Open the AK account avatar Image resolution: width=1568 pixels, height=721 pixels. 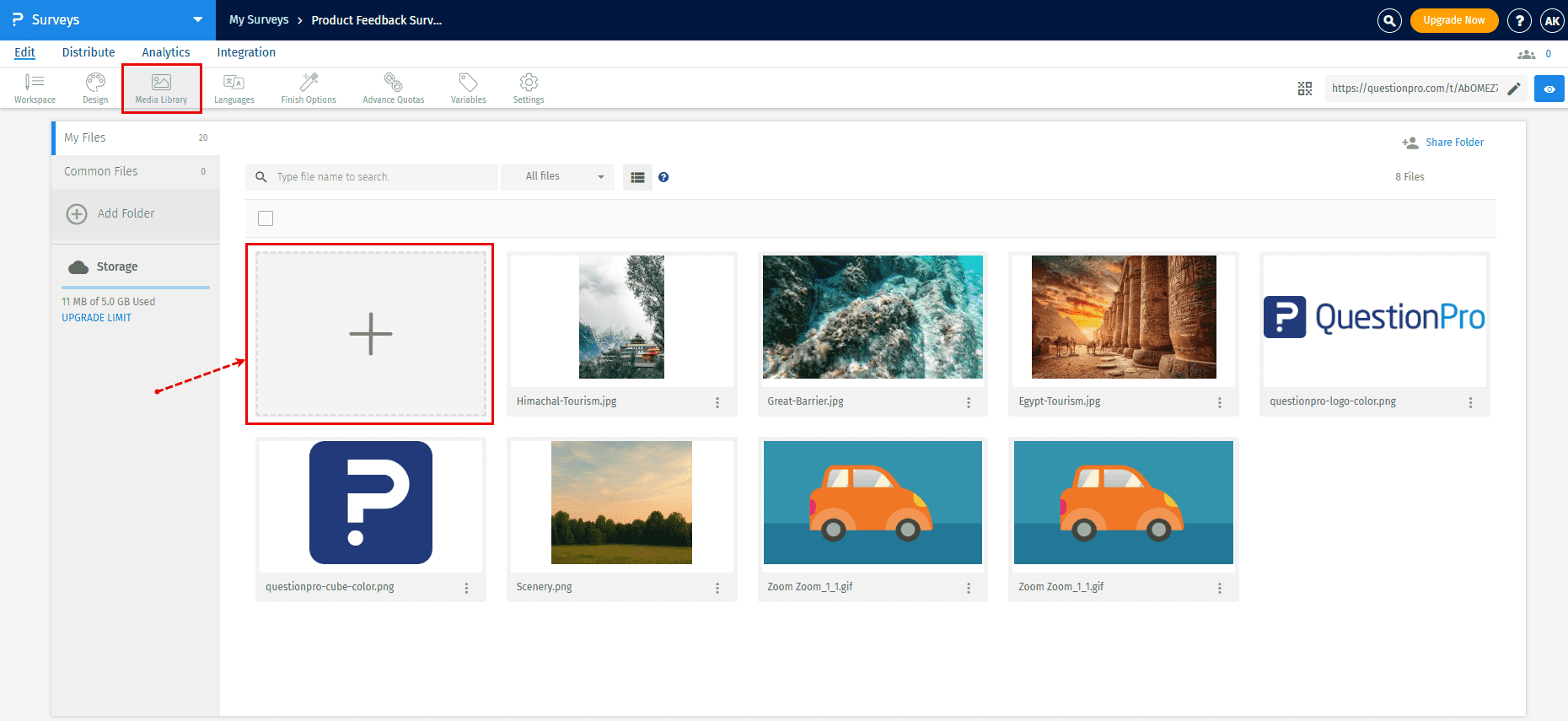pos(1552,20)
